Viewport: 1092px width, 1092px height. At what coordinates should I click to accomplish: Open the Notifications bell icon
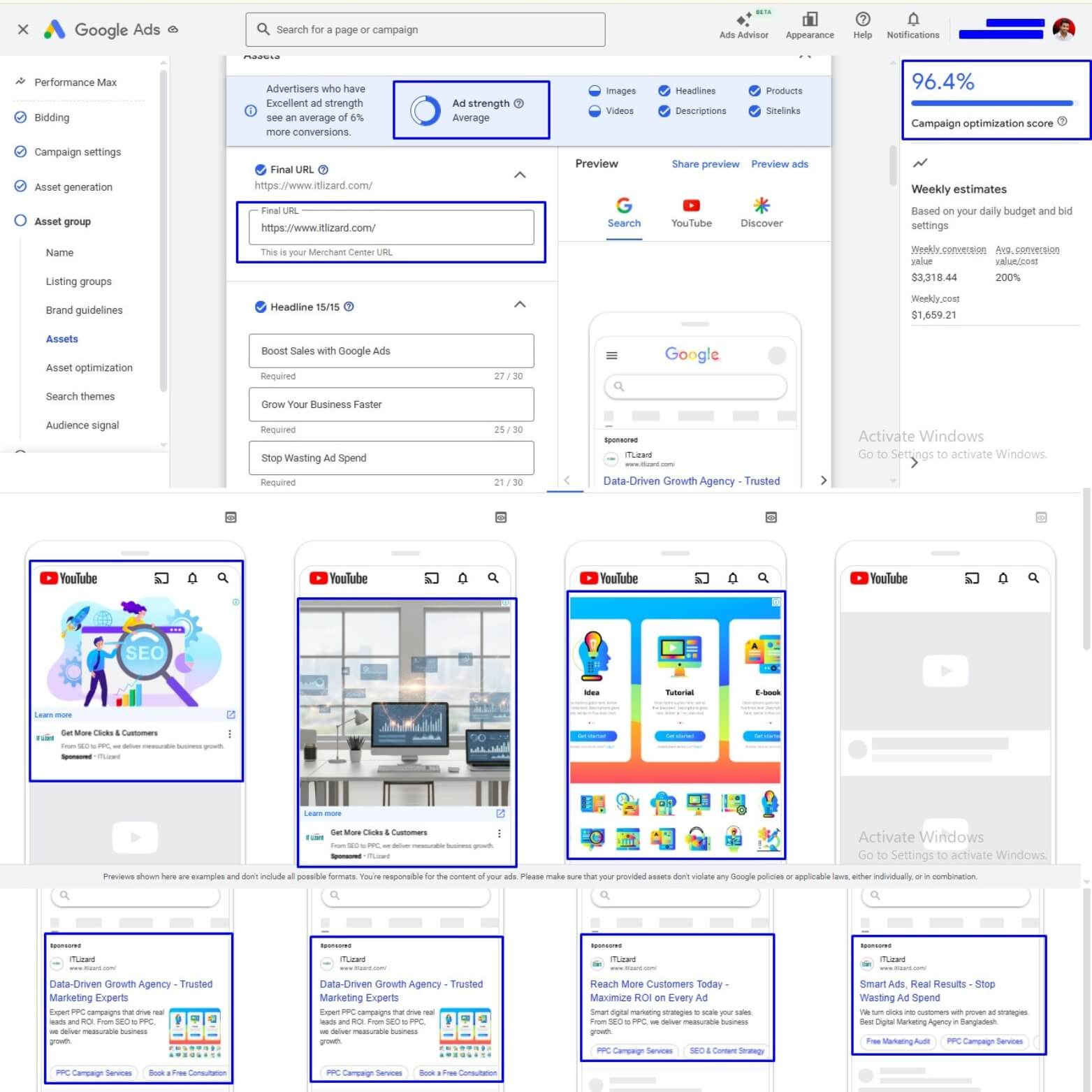pyautogui.click(x=912, y=20)
